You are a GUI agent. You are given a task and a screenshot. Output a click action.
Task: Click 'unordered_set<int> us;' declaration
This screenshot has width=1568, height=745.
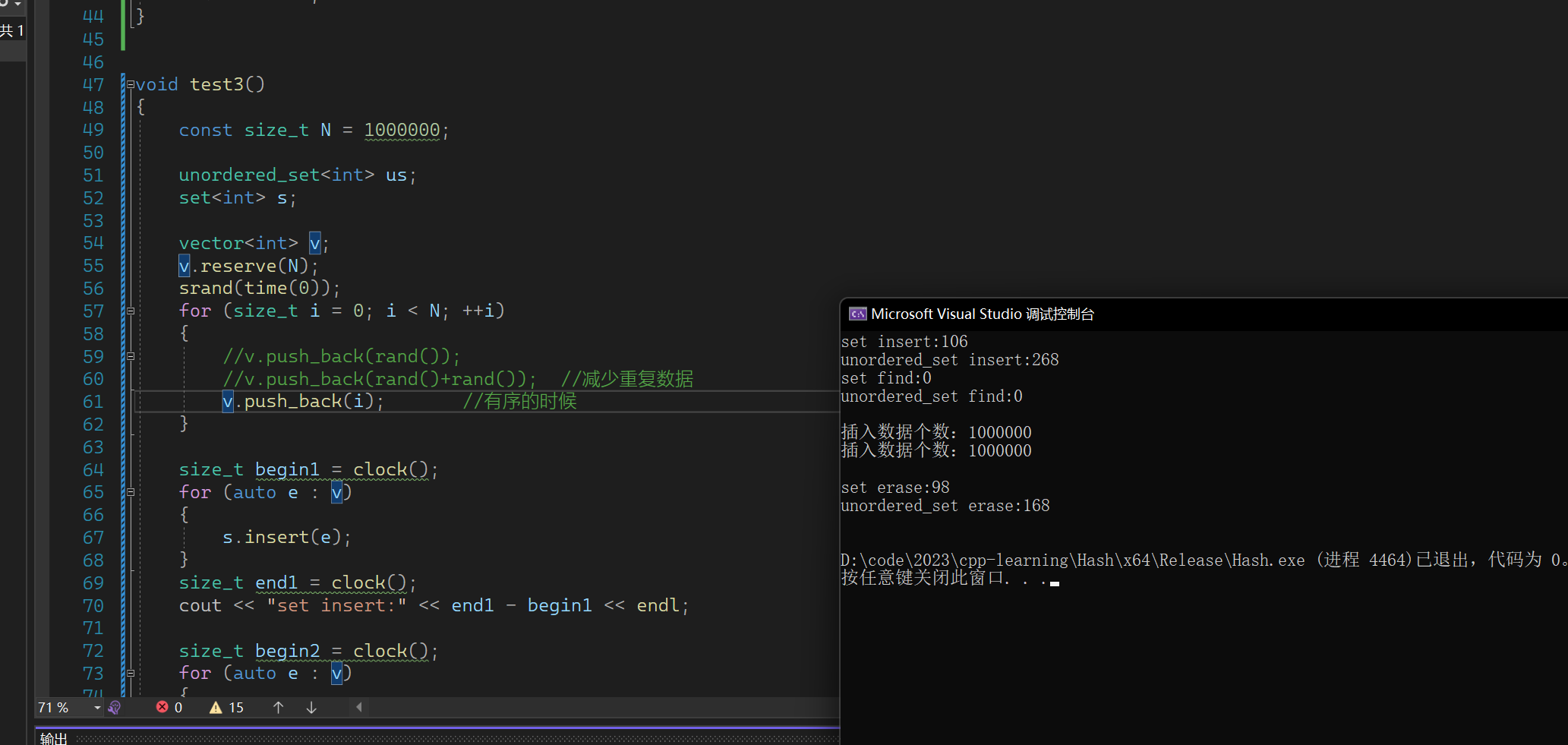(x=298, y=175)
